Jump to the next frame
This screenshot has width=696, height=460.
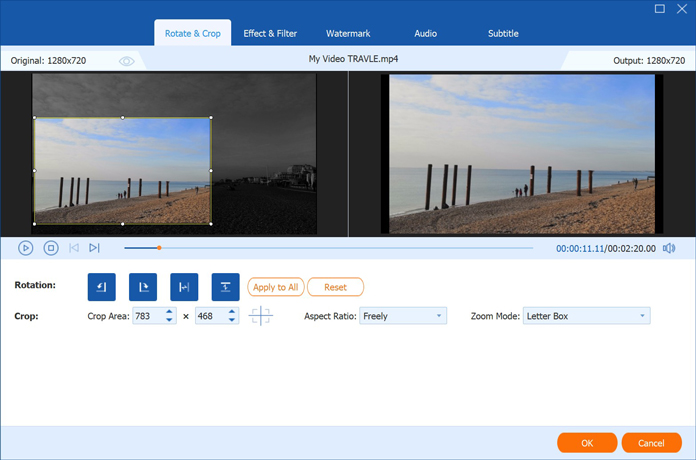94,248
